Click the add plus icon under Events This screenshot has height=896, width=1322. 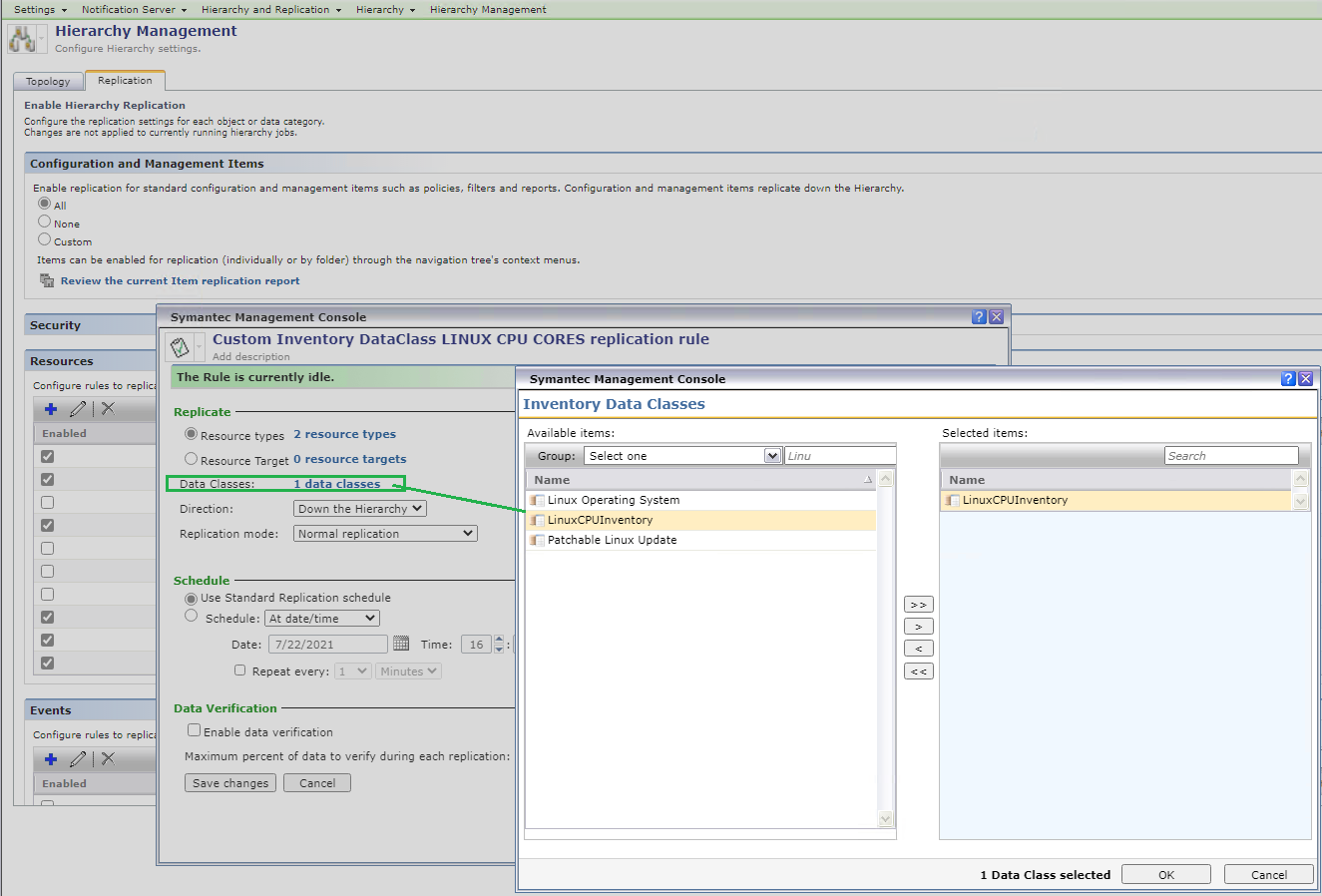tap(49, 758)
